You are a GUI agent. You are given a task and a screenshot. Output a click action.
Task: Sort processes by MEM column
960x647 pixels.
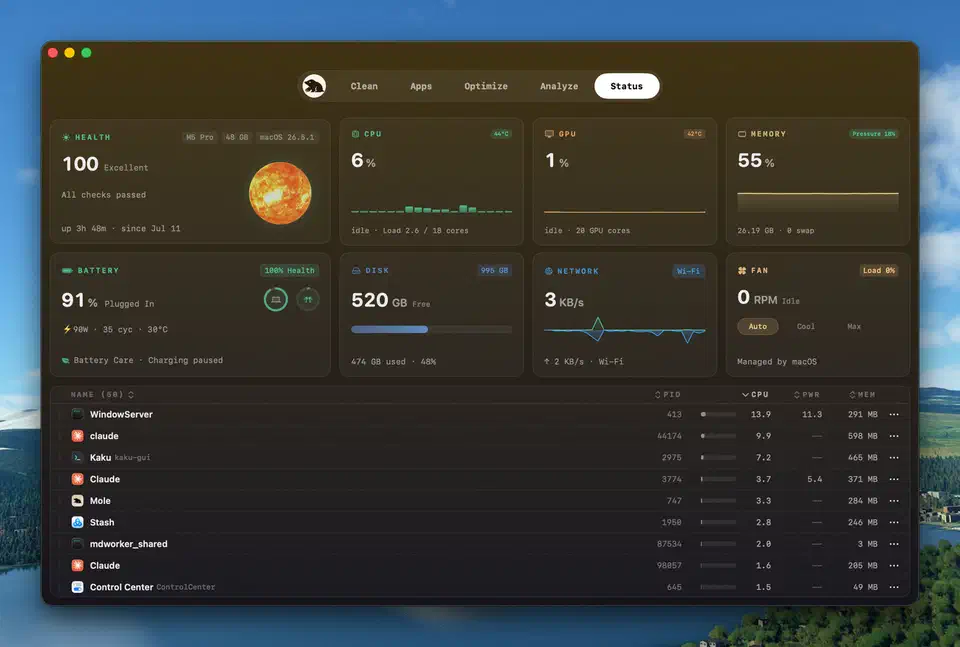[862, 395]
